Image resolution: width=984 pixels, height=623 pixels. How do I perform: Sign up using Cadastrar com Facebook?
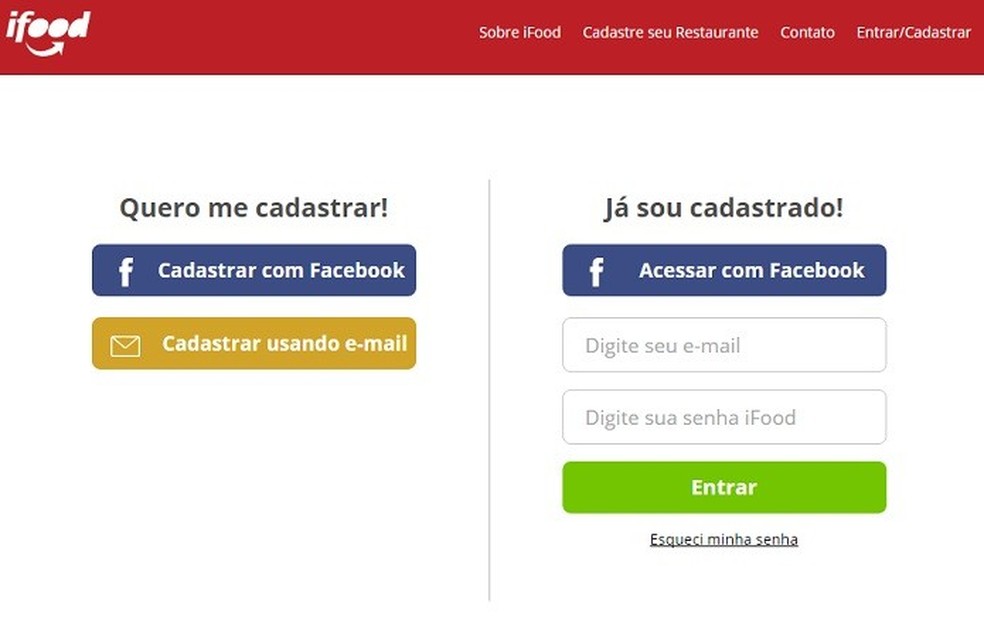[x=253, y=270]
